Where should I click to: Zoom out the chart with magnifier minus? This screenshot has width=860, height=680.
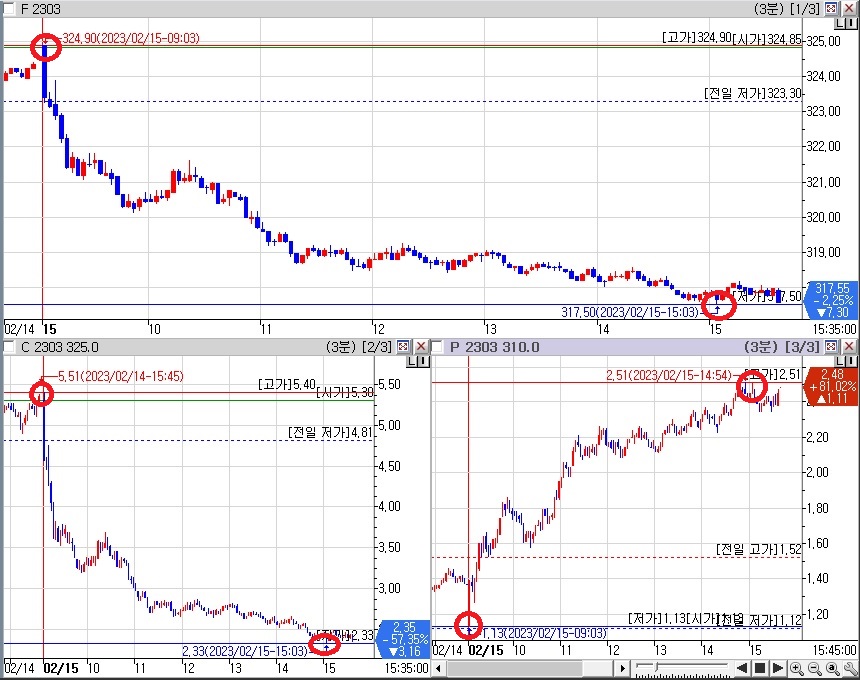[x=814, y=668]
